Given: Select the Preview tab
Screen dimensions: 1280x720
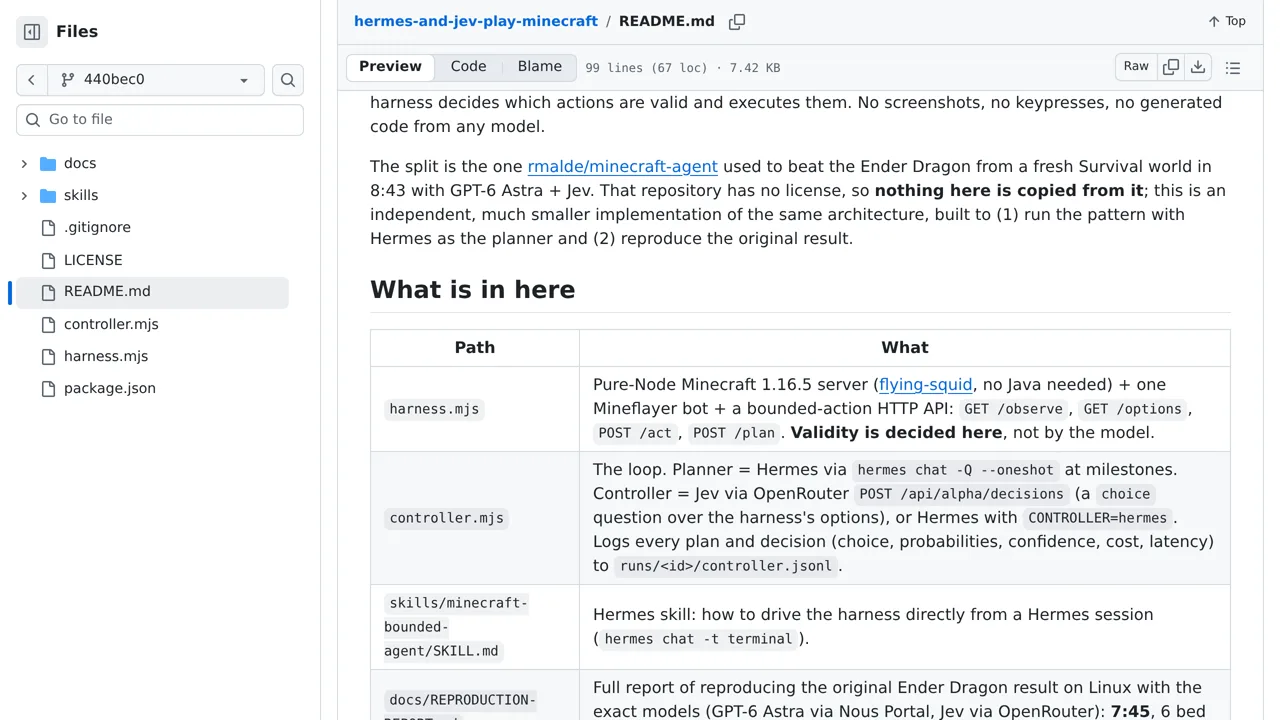Looking at the screenshot, I should [x=390, y=67].
